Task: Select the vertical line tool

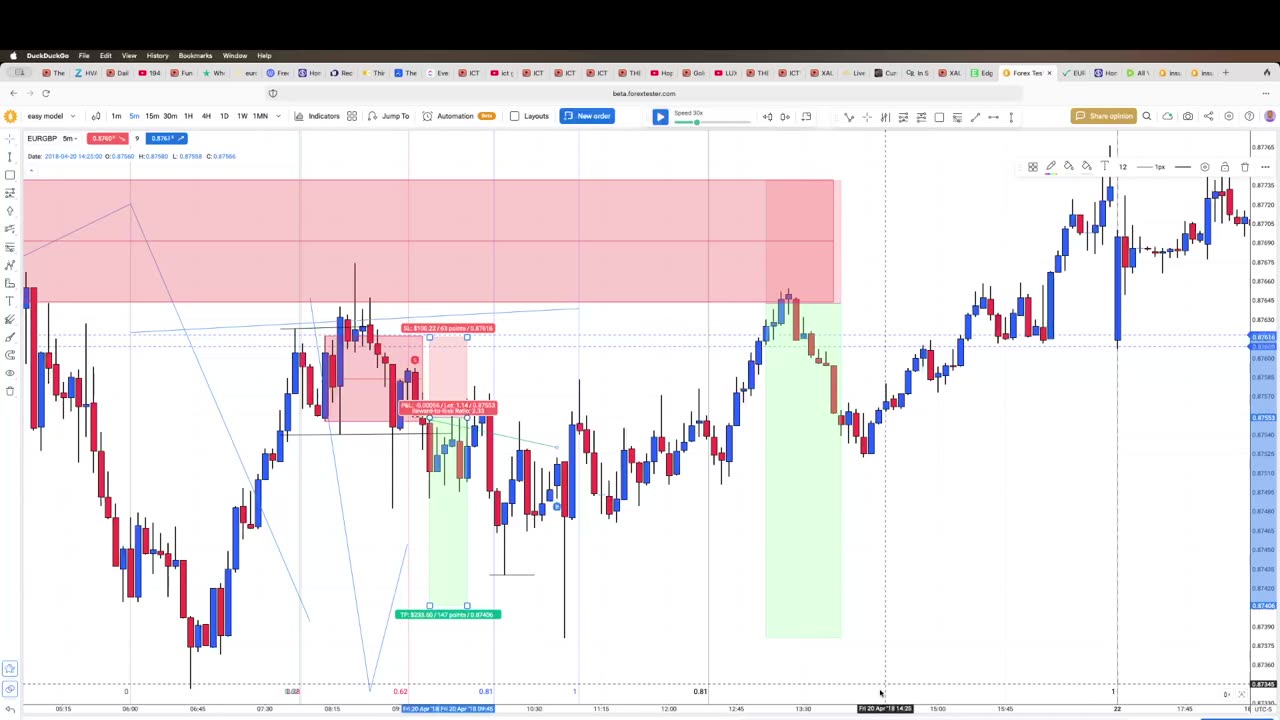Action: [1011, 117]
